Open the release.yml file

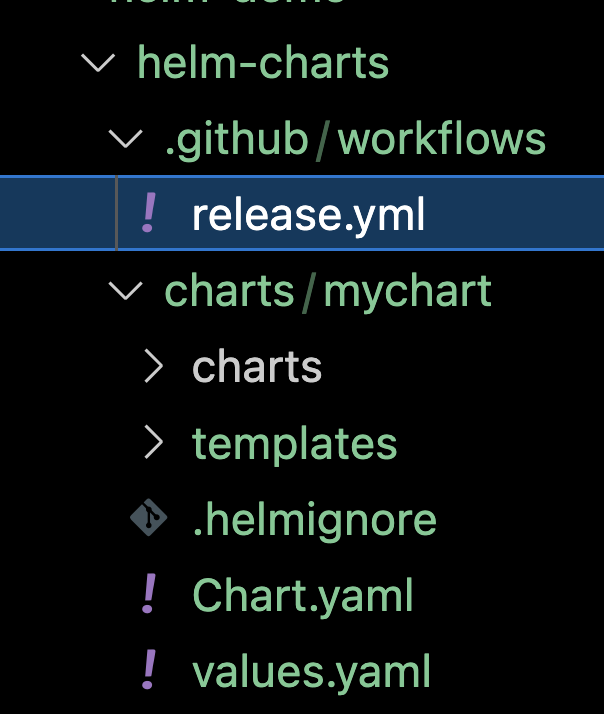[x=308, y=216]
